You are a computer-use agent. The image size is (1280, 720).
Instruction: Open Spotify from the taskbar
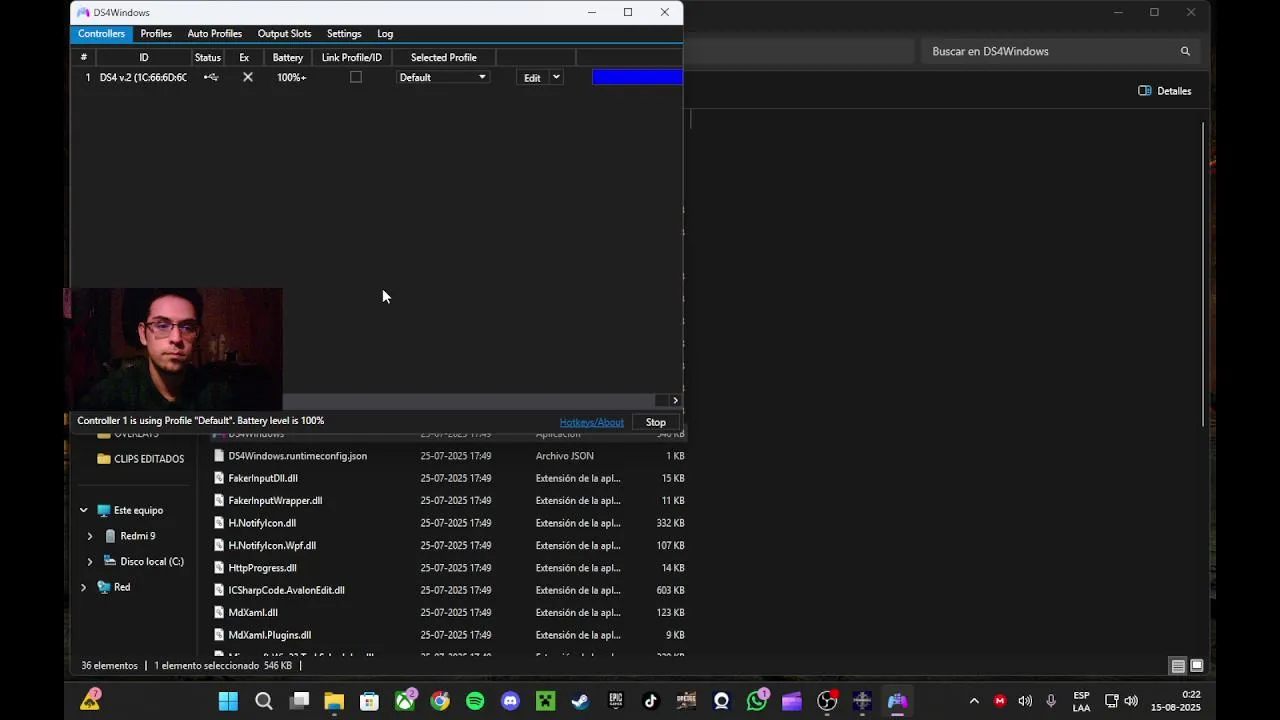475,701
